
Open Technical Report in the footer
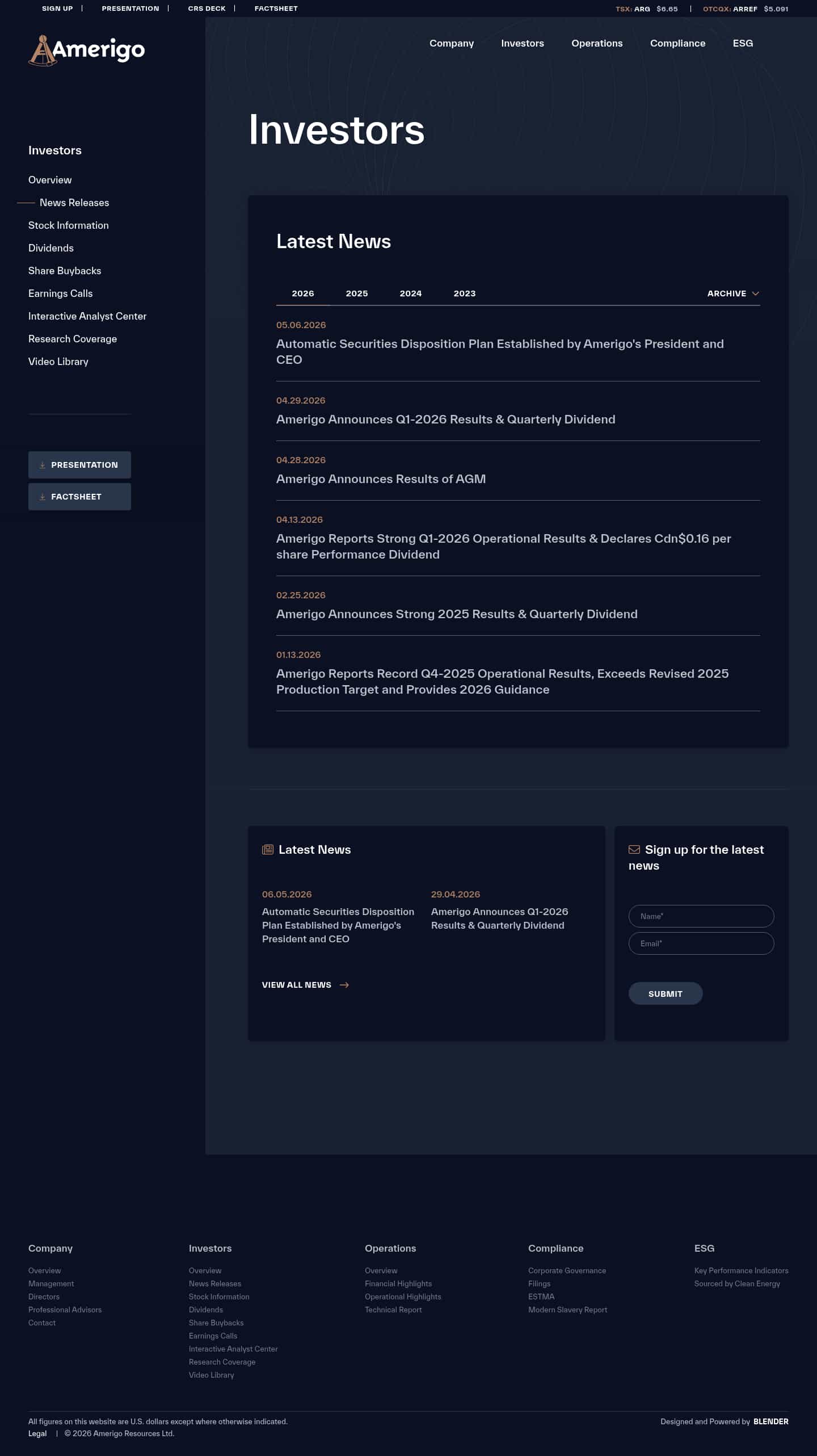pyautogui.click(x=393, y=1310)
